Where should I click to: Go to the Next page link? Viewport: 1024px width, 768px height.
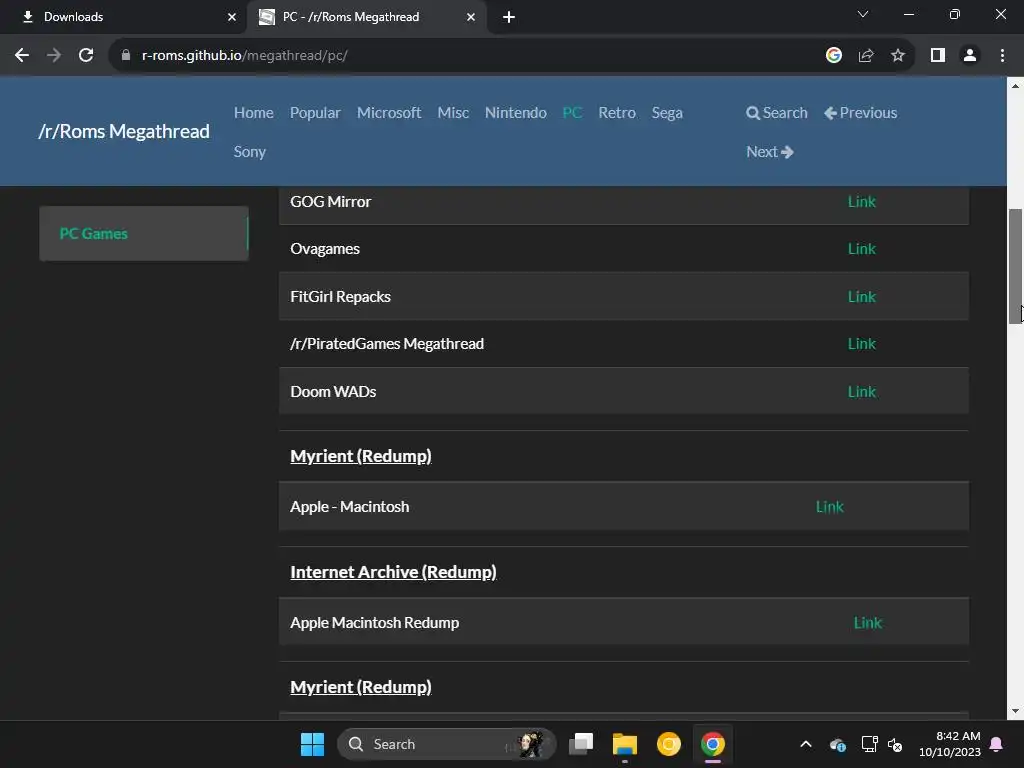tap(769, 152)
